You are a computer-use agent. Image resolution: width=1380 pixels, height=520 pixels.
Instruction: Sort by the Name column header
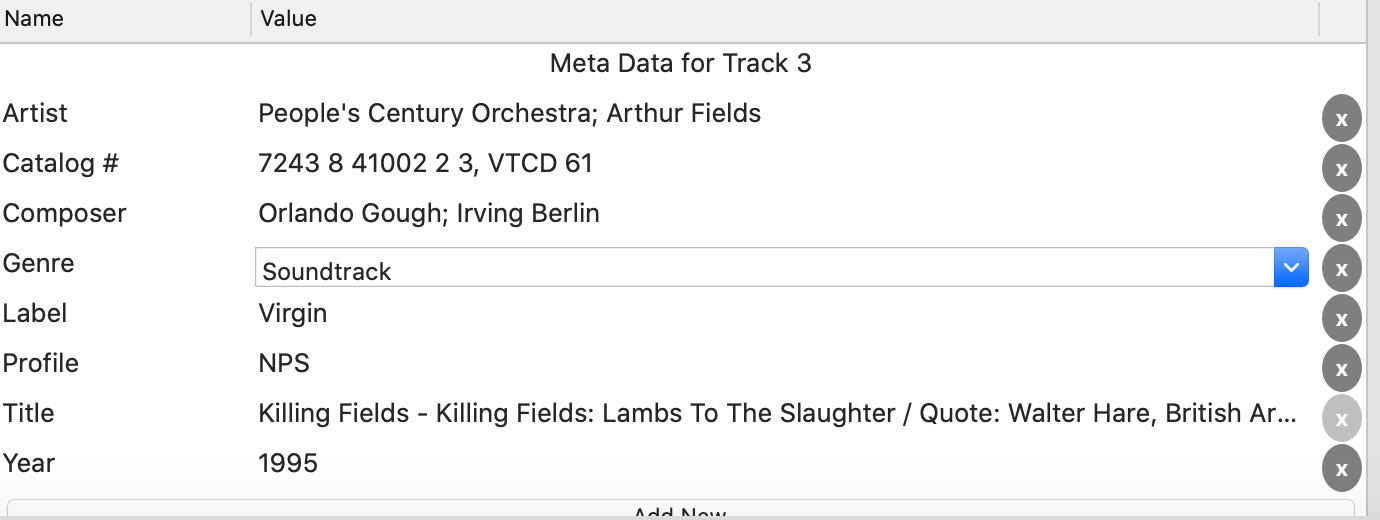[x=125, y=18]
